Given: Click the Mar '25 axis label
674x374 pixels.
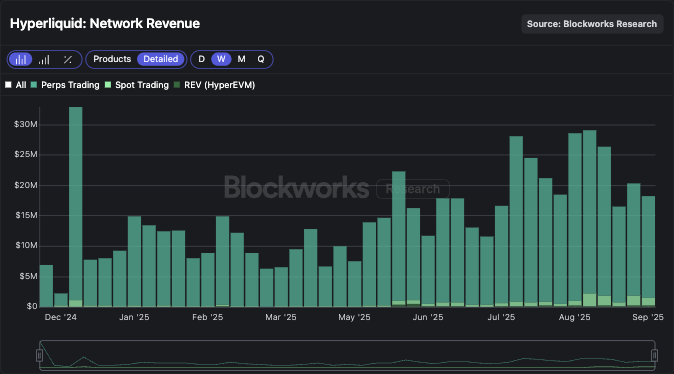Looking at the screenshot, I should (281, 317).
